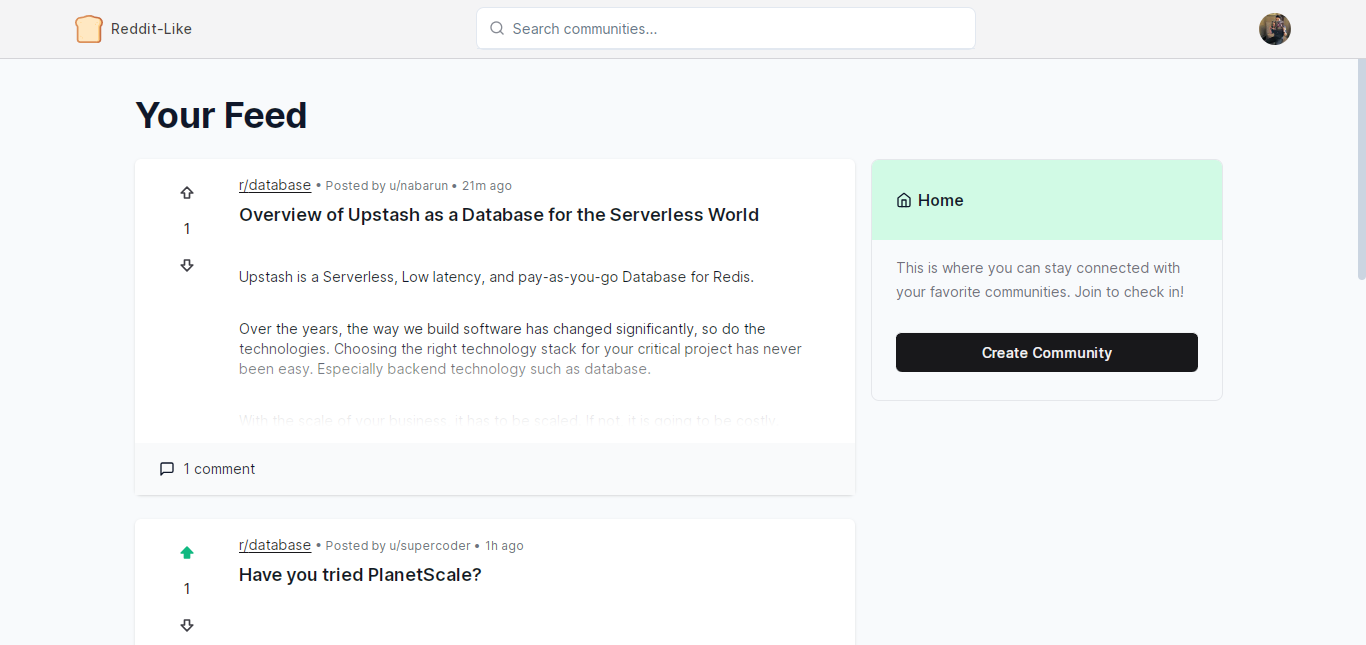Image resolution: width=1366 pixels, height=645 pixels.
Task: Downvote the Upstash overview post
Action: click(x=187, y=265)
